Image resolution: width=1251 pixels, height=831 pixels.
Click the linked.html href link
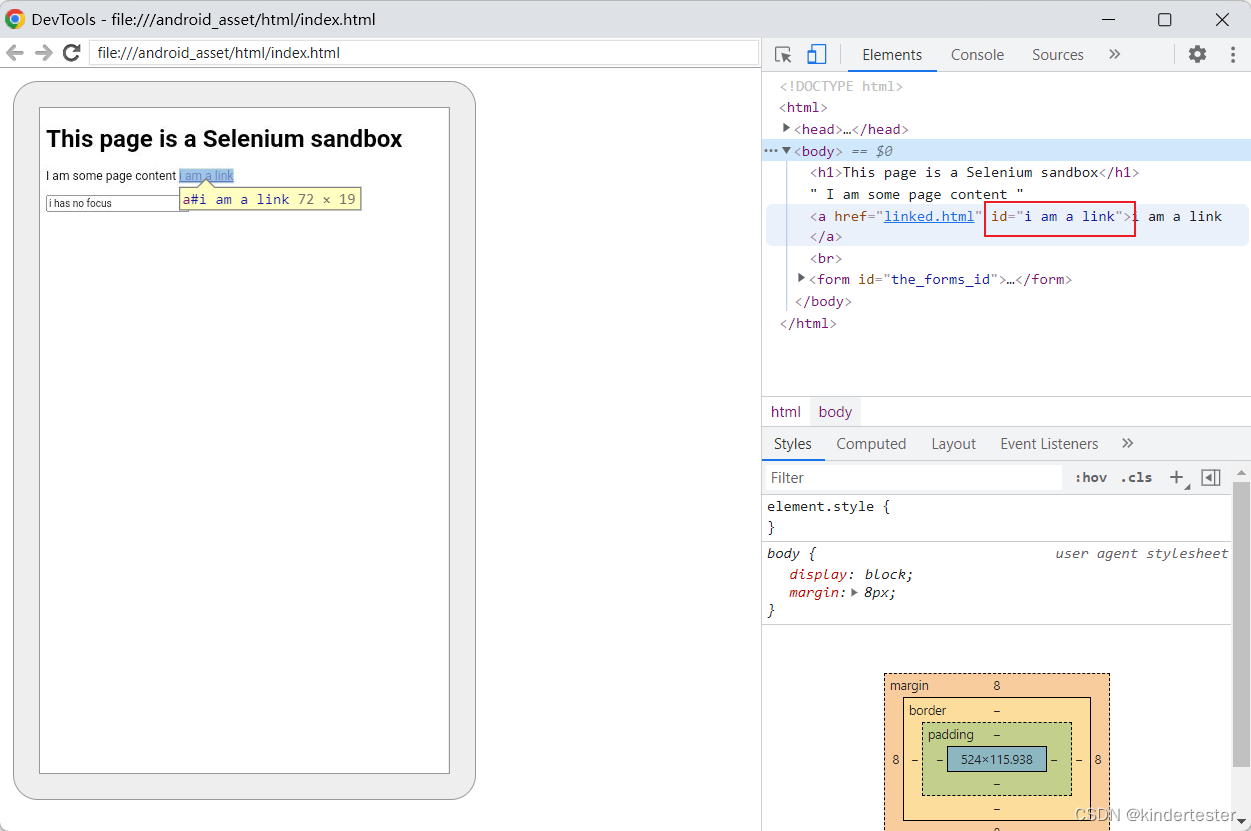928,216
